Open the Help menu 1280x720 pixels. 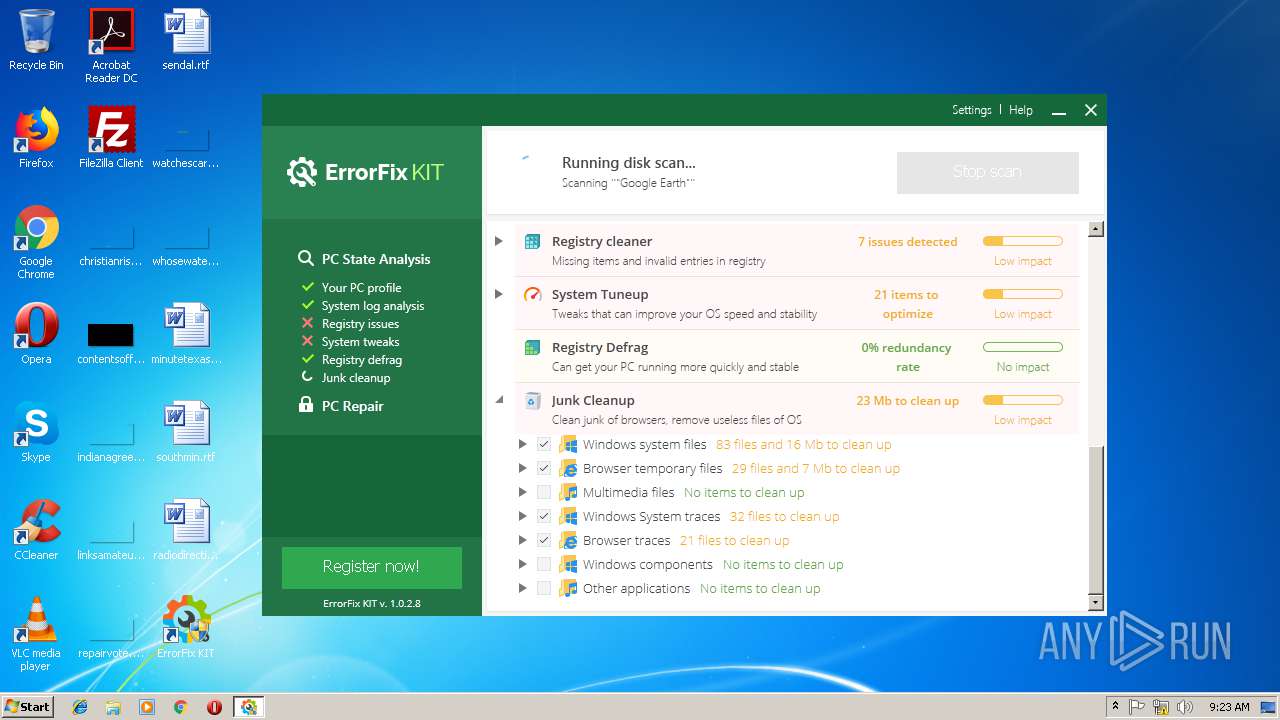click(x=1021, y=110)
